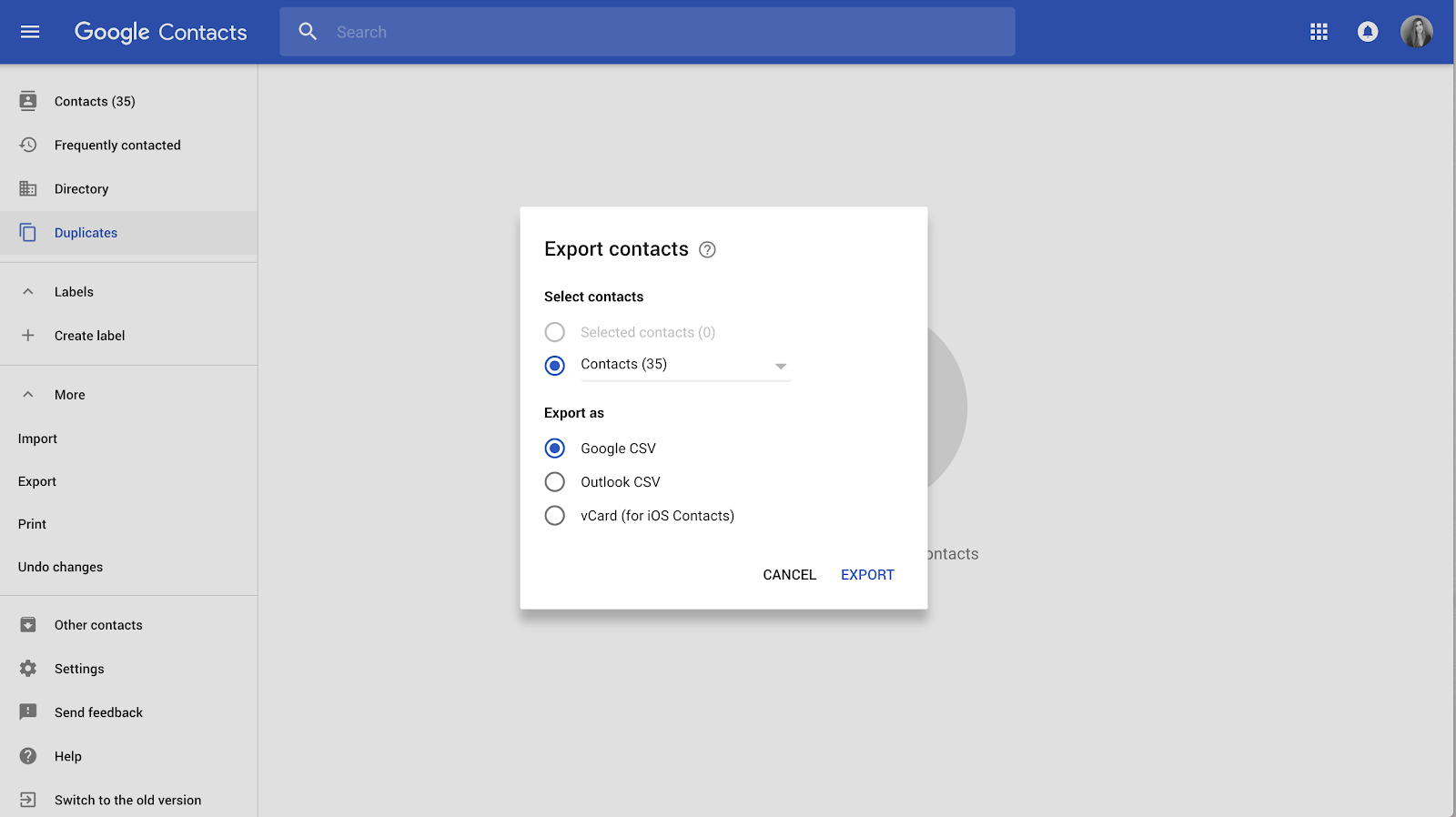This screenshot has height=817, width=1456.
Task: Click the Outlook CSV label text
Action: [x=621, y=482]
